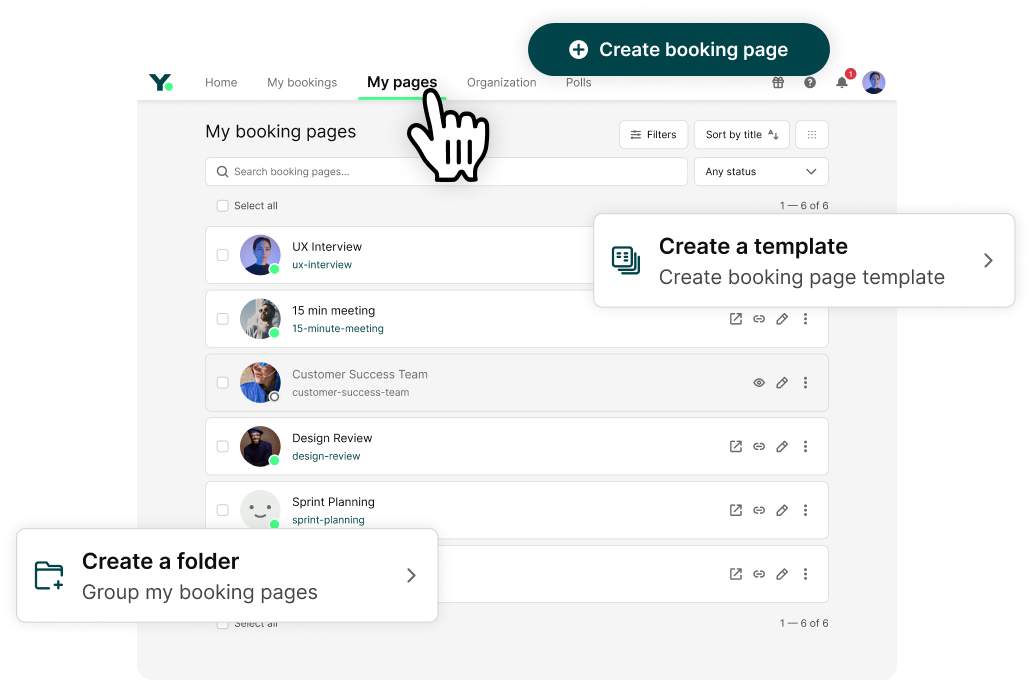Preview Customer Success Team via eye icon
The height and width of the screenshot is (681, 1032).
click(759, 382)
